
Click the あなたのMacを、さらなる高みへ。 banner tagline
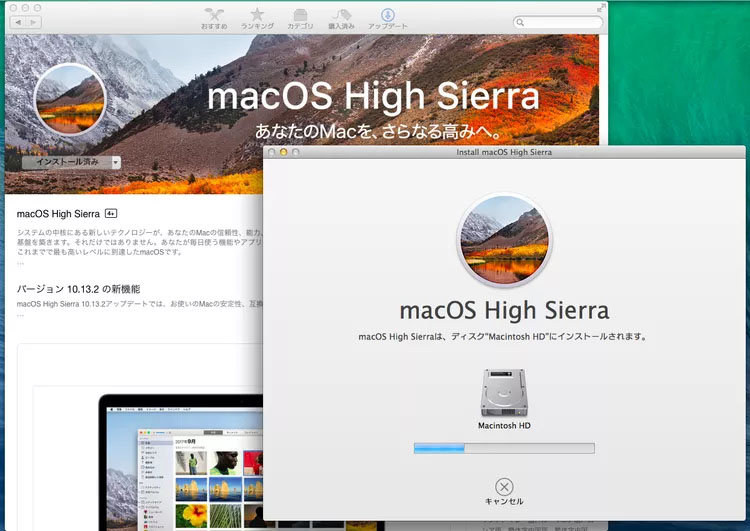click(x=378, y=131)
